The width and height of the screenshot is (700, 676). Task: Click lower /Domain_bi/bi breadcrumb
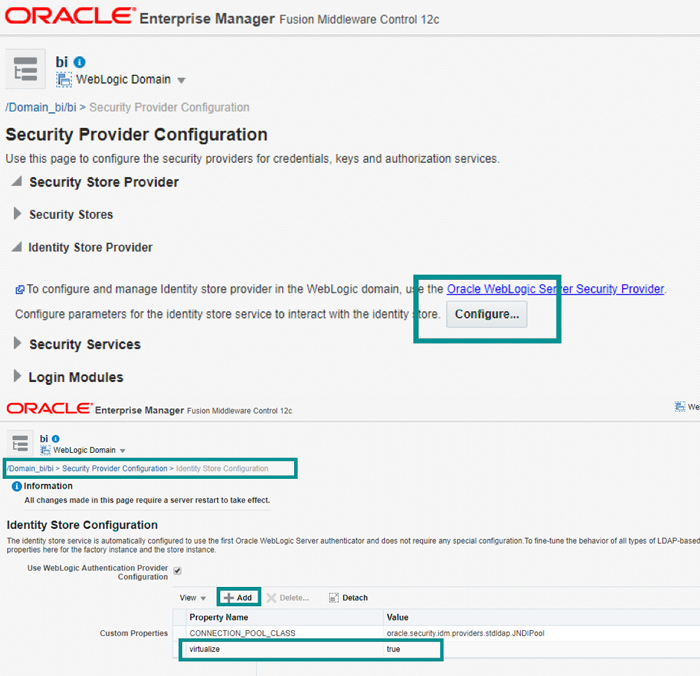click(x=30, y=468)
